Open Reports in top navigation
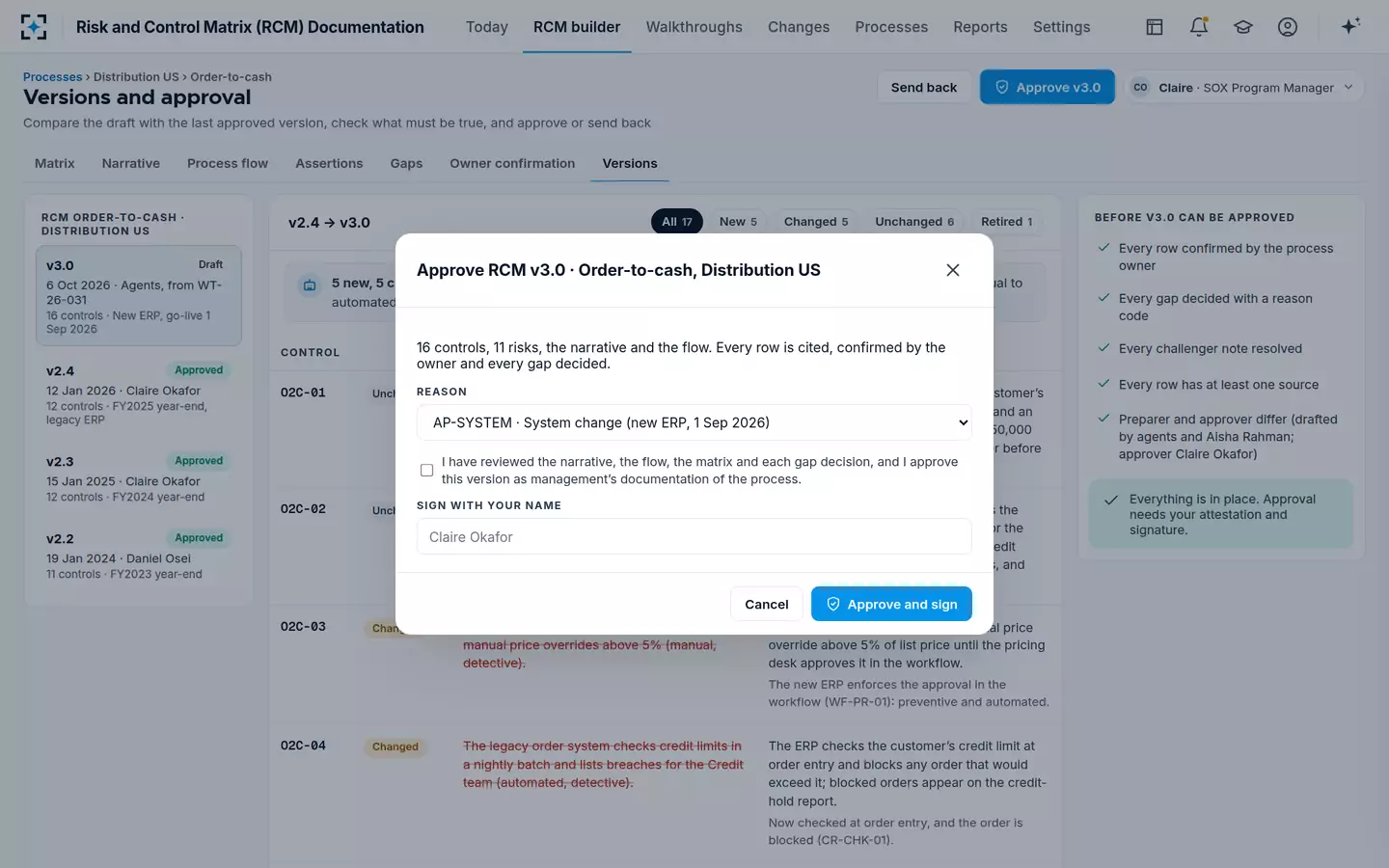Screen dimensions: 1389x868 pyautogui.click(x=980, y=27)
